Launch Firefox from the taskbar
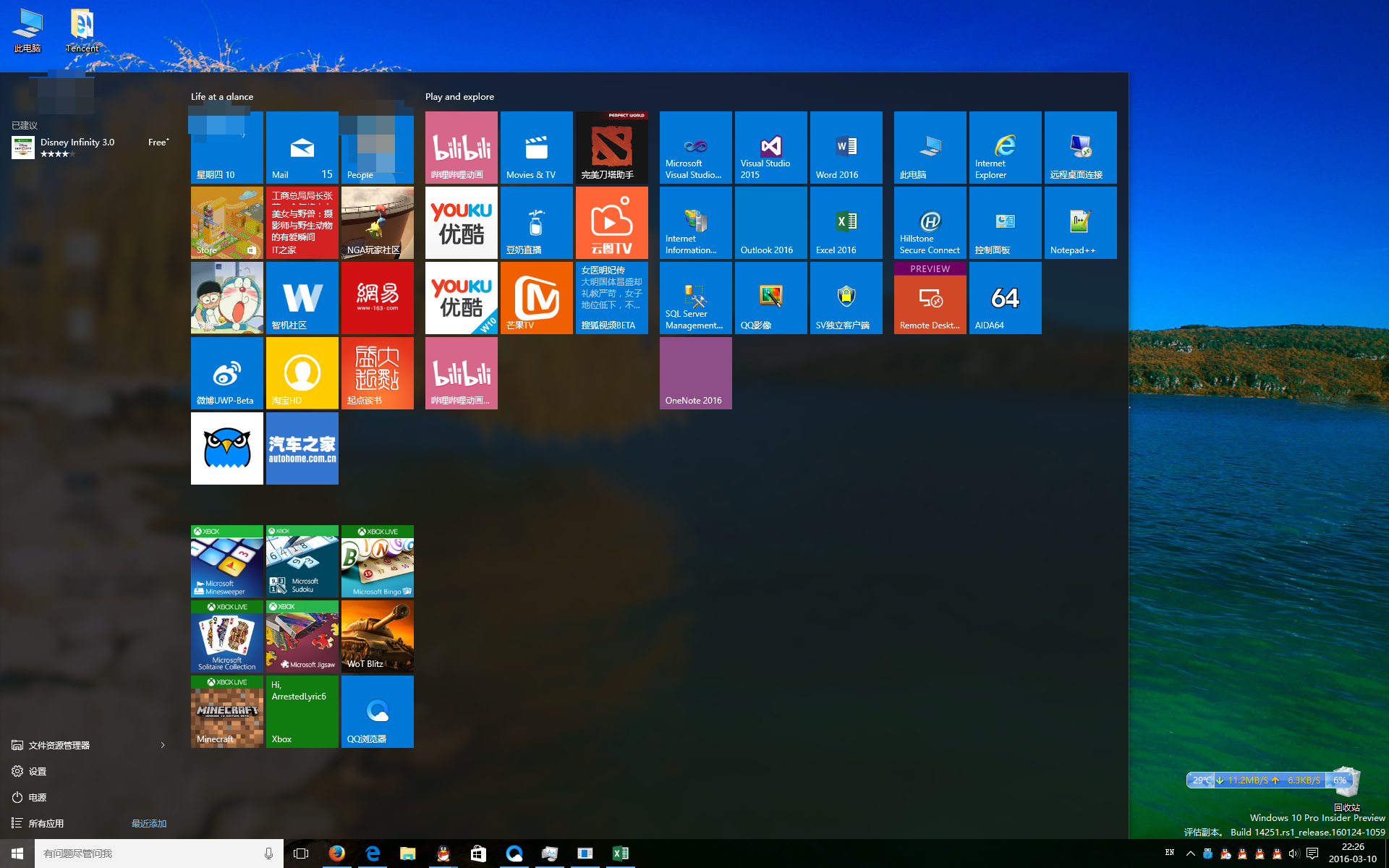The height and width of the screenshot is (868, 1389). click(x=337, y=854)
